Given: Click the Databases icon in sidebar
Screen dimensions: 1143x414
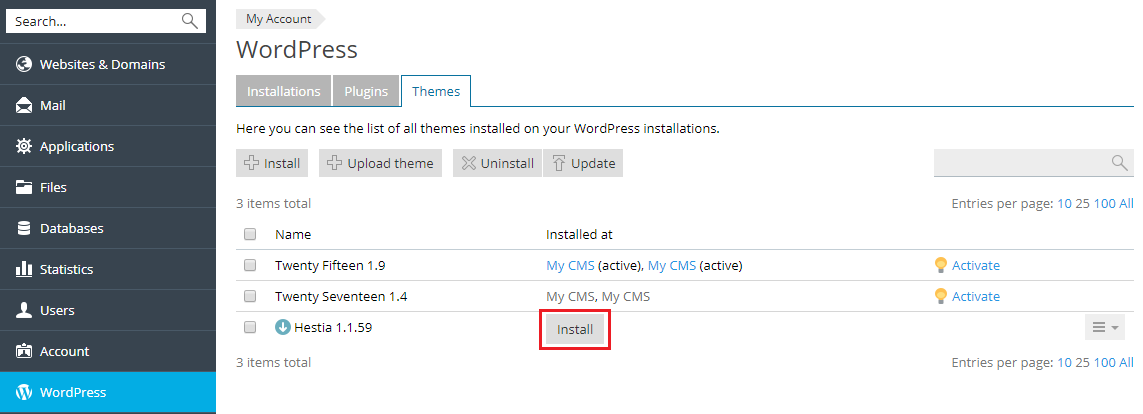Looking at the screenshot, I should [24, 228].
